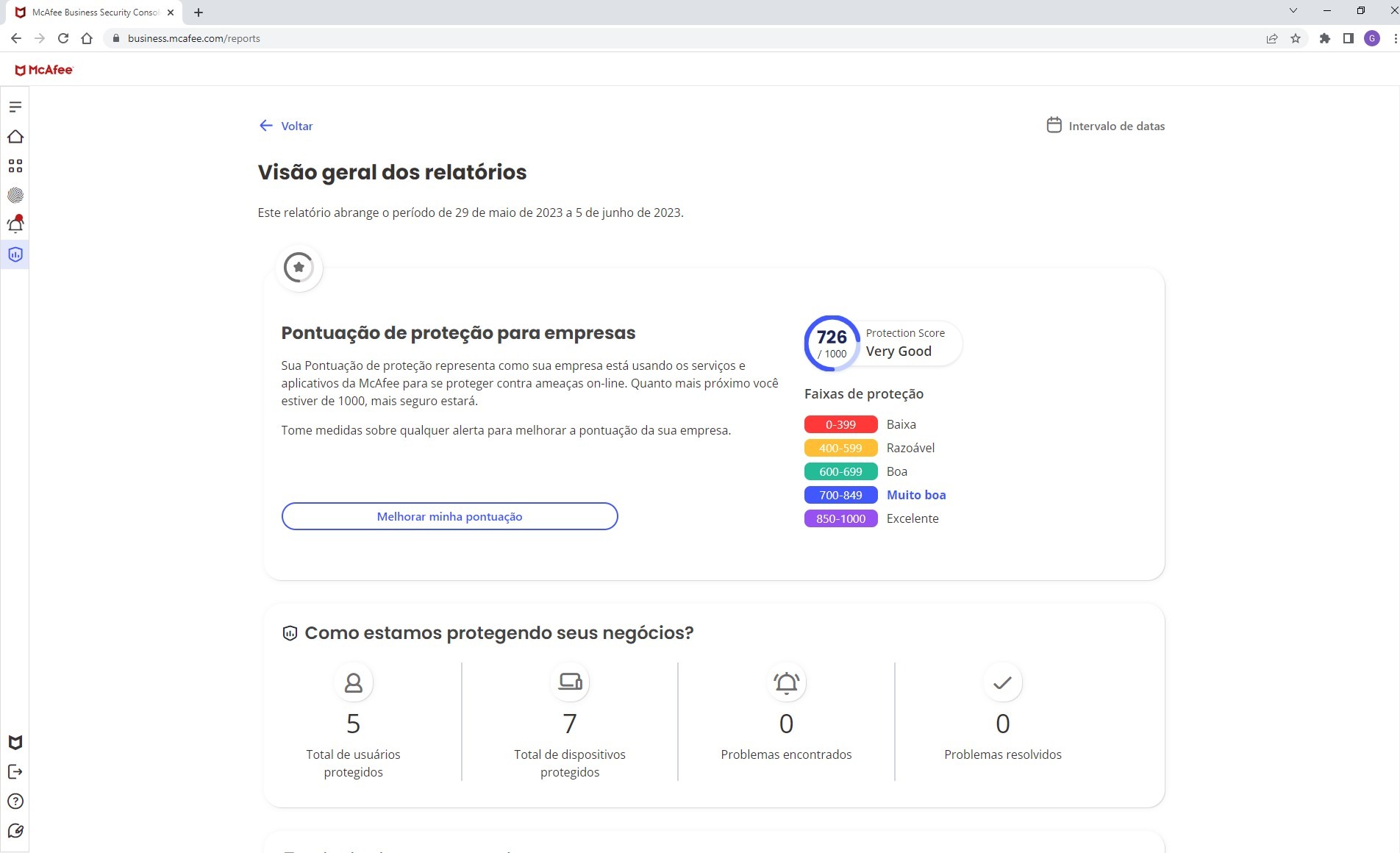Viewport: 1400px width, 853px height.
Task: Select the Reports shield icon in sidebar
Action: (15, 254)
